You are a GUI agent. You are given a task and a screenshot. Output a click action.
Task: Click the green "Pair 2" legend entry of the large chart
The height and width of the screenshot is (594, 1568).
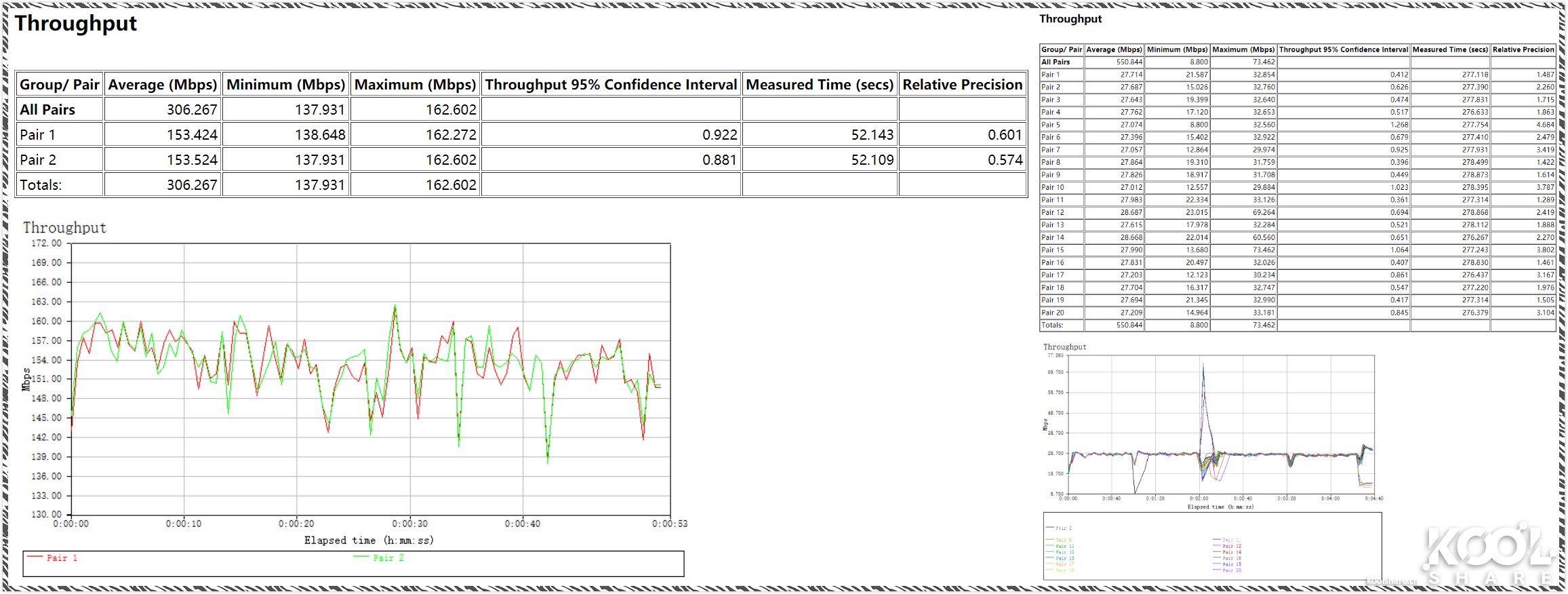(x=379, y=558)
